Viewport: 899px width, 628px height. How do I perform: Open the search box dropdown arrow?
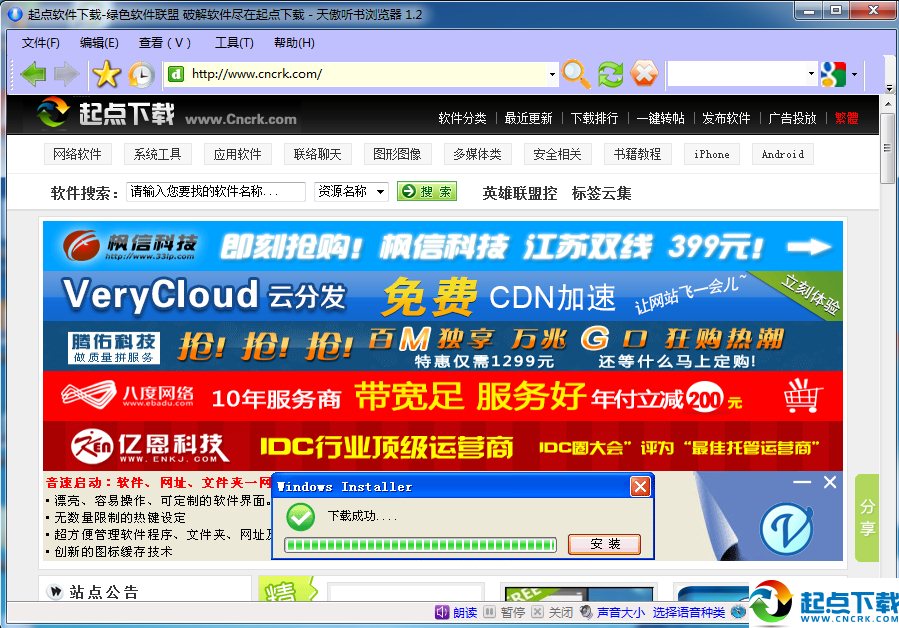(x=811, y=73)
